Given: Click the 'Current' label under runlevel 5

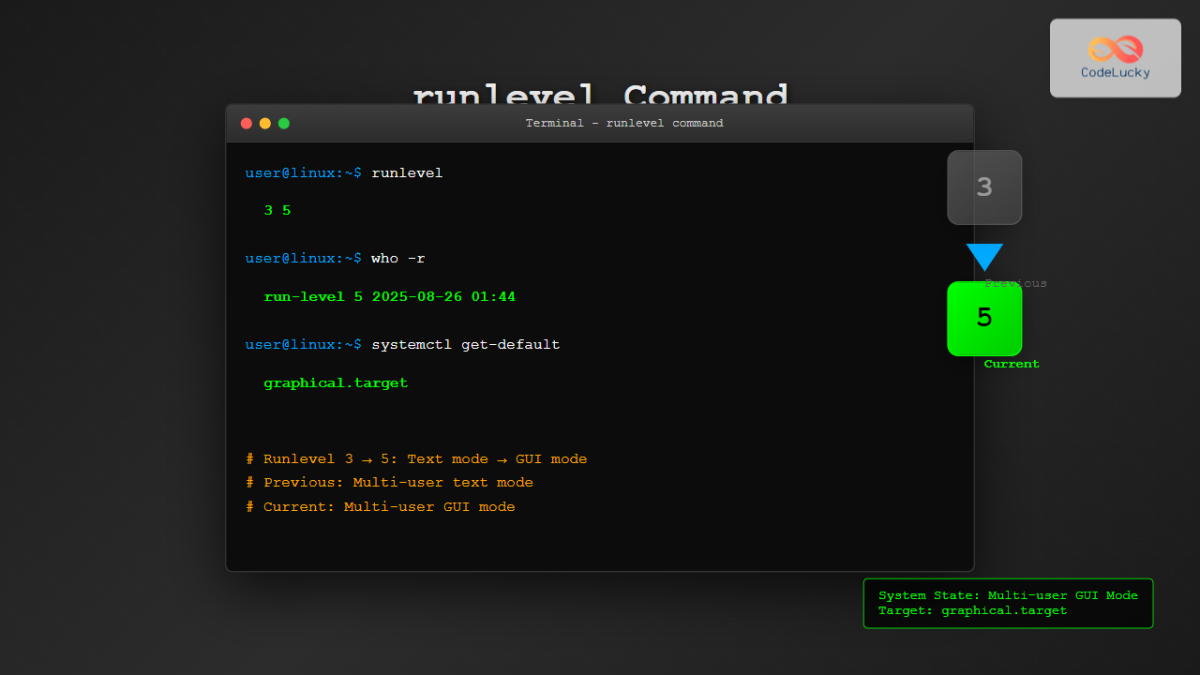Looking at the screenshot, I should pos(1011,363).
